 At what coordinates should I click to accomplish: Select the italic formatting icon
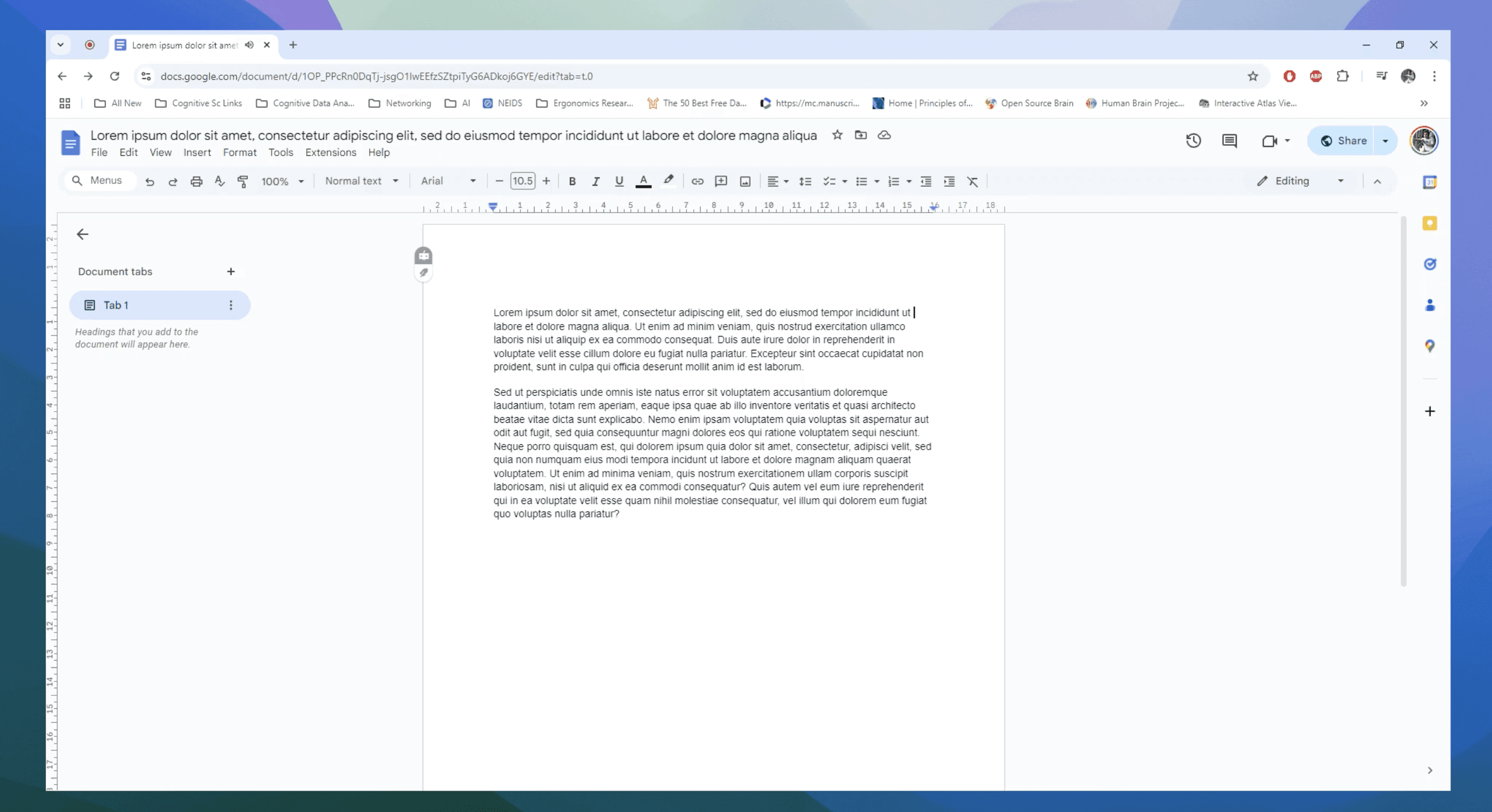(x=596, y=181)
